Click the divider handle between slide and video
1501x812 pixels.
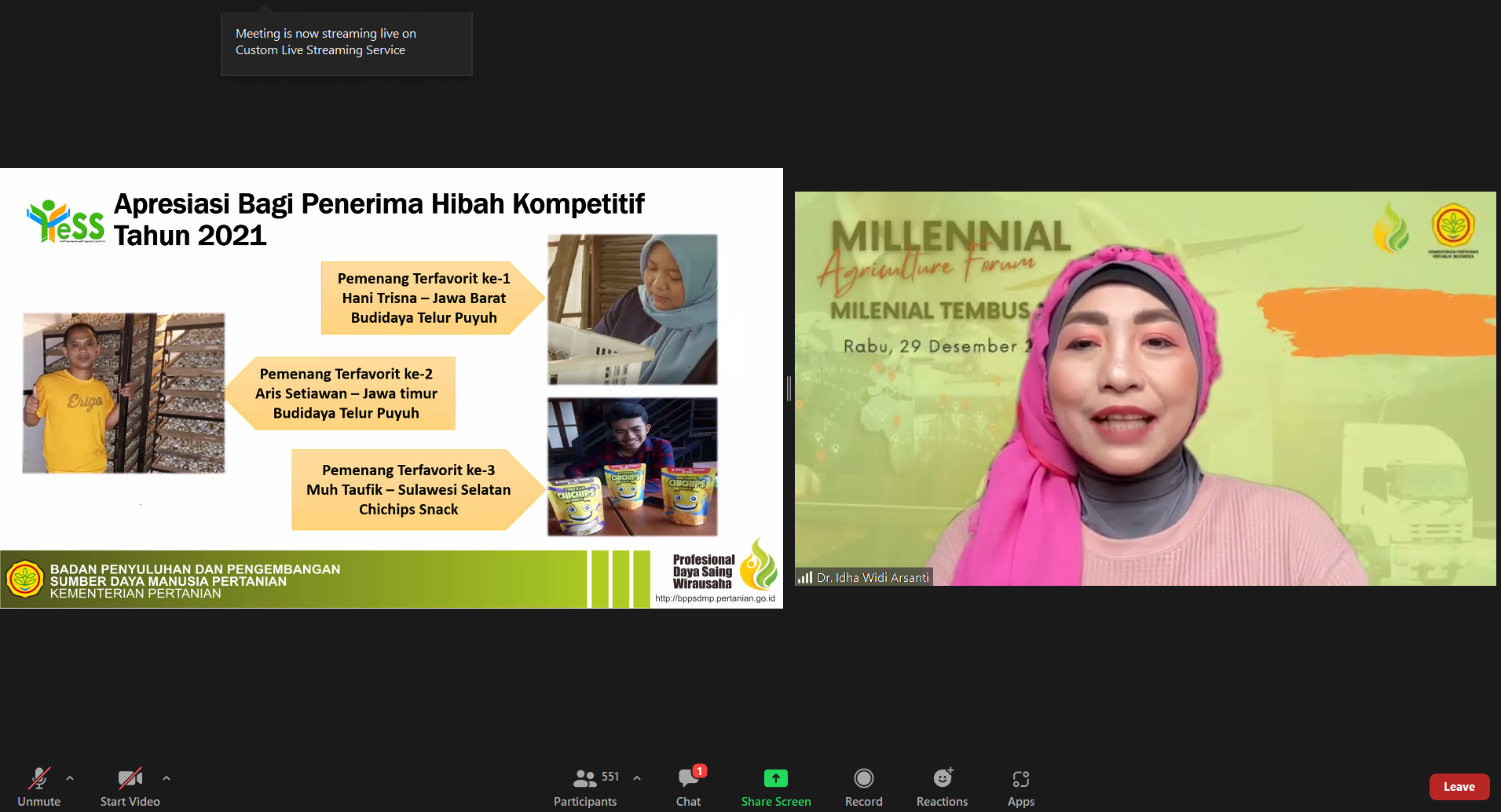pyautogui.click(x=789, y=389)
